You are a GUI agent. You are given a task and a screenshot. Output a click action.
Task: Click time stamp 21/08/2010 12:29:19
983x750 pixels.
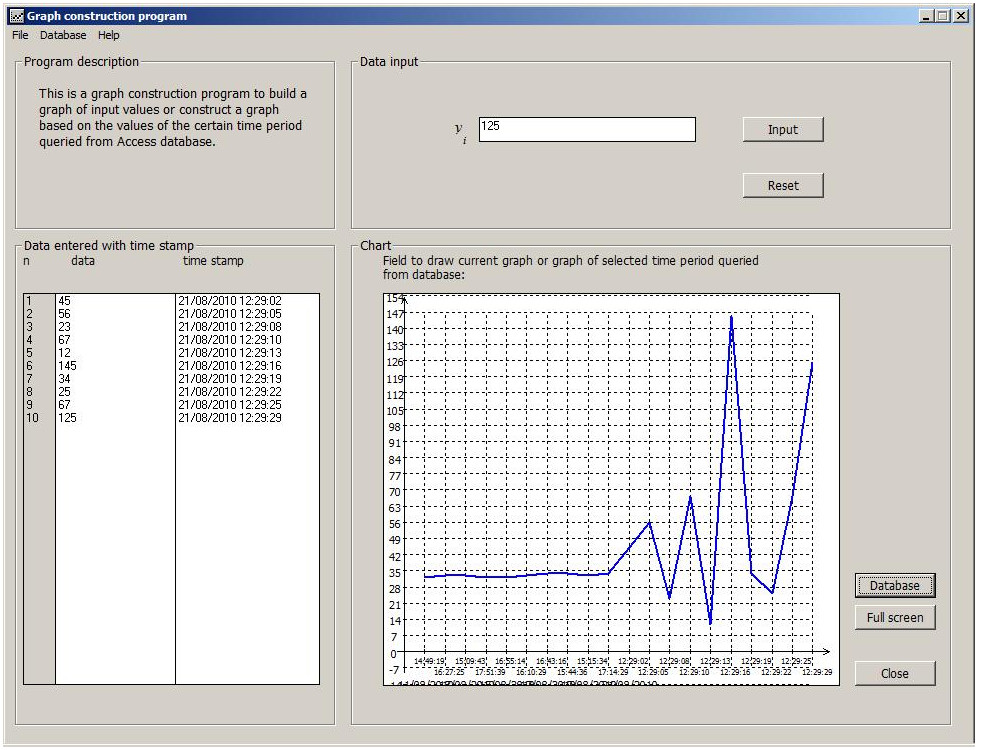point(229,379)
